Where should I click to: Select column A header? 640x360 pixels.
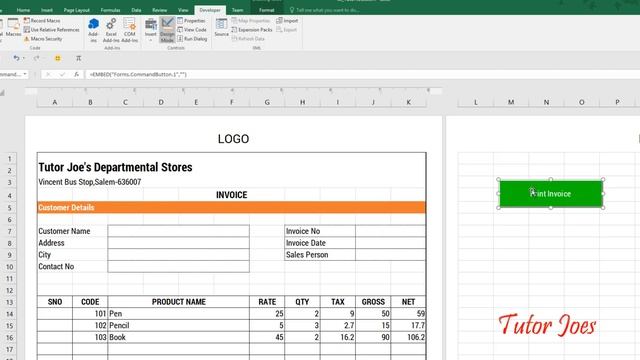(55, 102)
